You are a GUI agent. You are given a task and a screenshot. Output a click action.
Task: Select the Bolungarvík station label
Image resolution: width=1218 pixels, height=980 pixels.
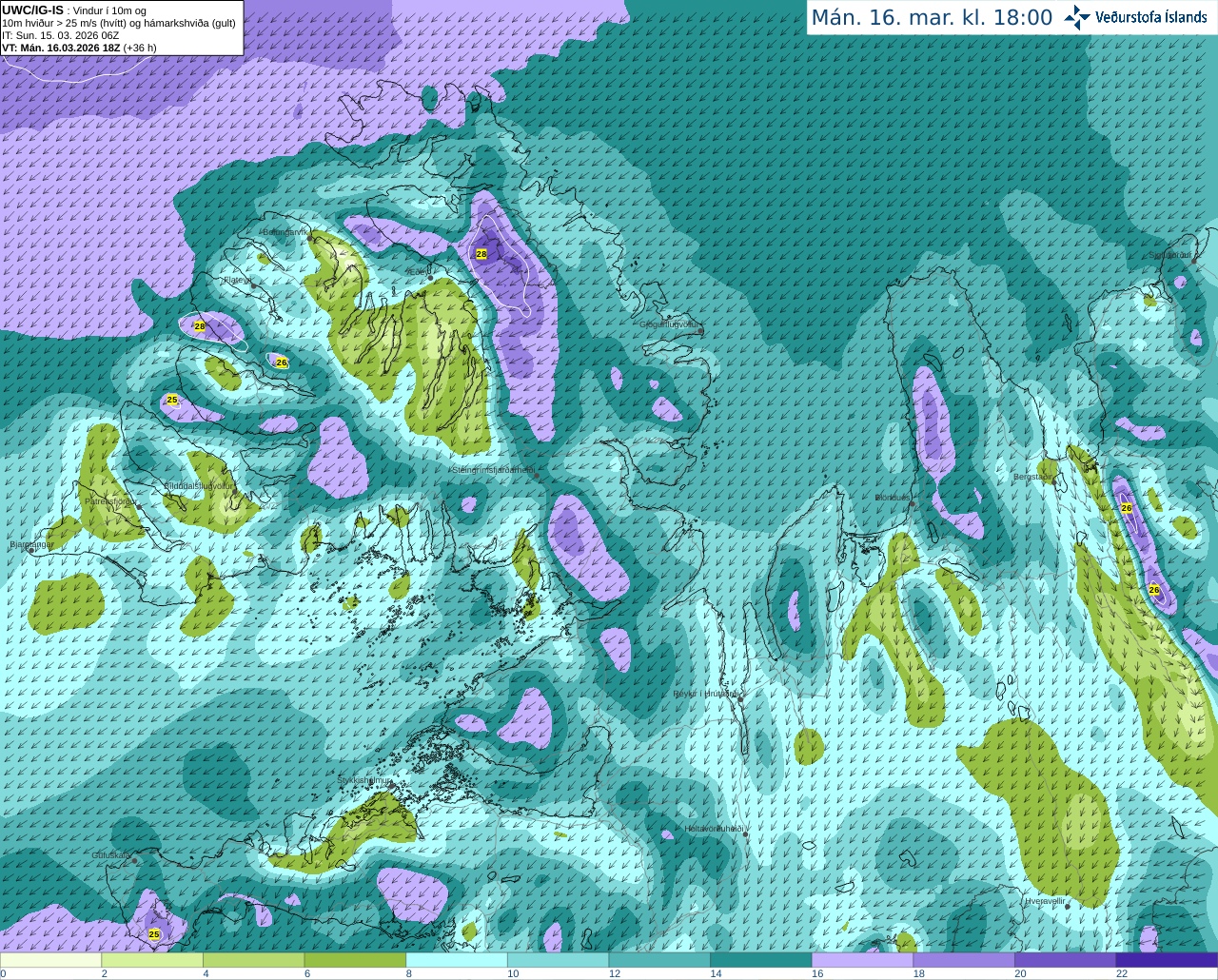(285, 232)
